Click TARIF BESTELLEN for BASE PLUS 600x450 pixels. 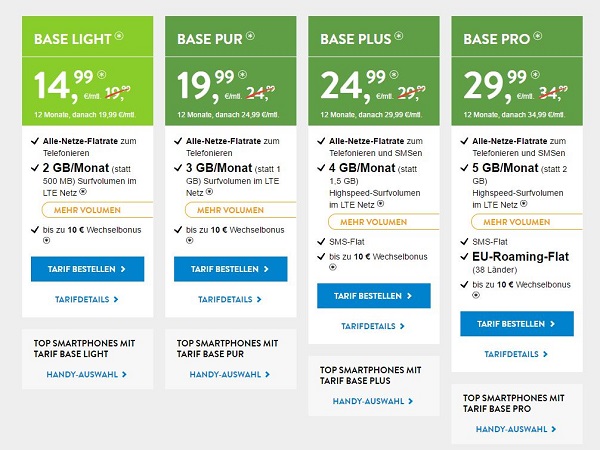pyautogui.click(x=374, y=296)
